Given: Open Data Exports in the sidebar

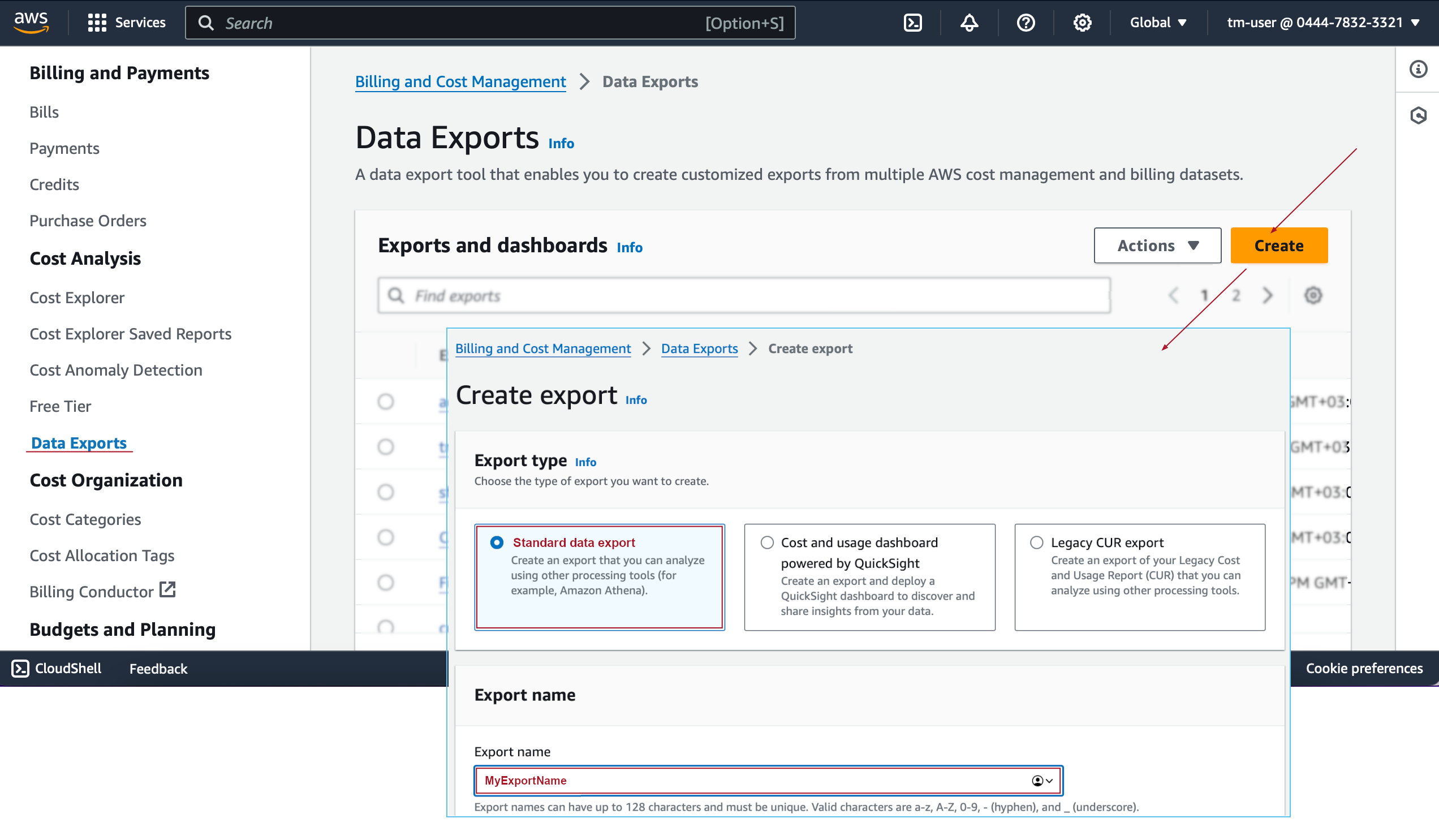Looking at the screenshot, I should [x=79, y=443].
